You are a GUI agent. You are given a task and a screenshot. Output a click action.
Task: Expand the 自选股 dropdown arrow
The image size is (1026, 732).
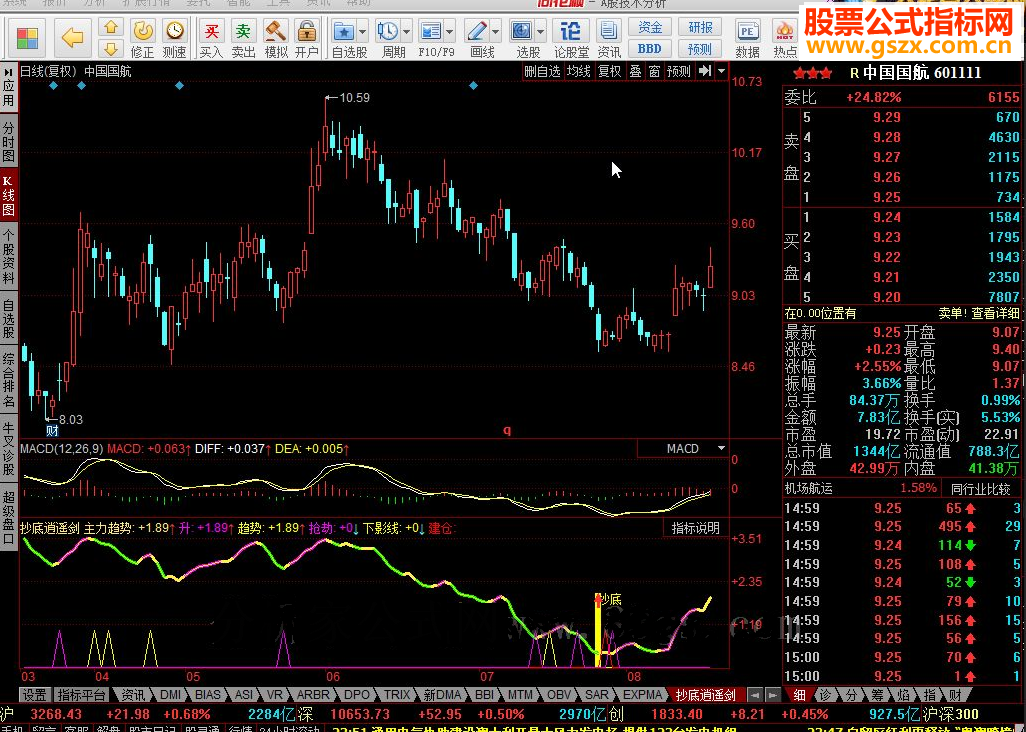(x=362, y=31)
